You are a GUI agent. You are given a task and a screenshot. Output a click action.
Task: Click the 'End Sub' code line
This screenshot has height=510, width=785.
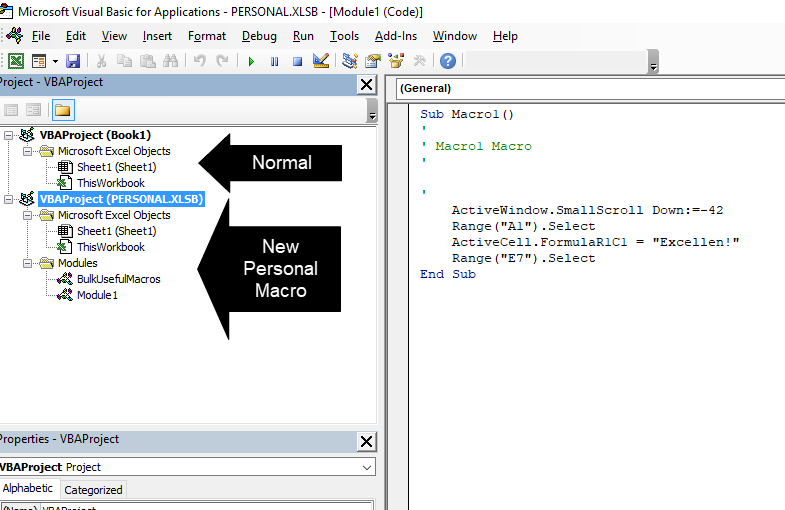pos(448,274)
